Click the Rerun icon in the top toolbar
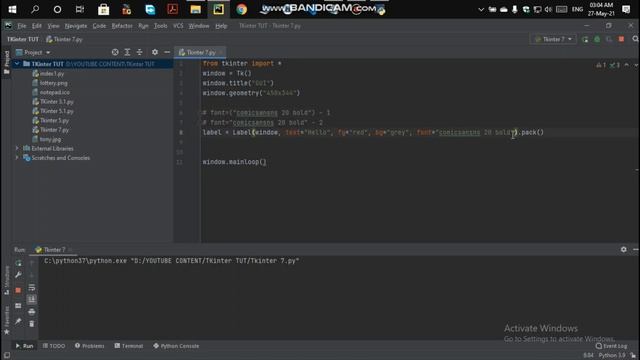 coord(585,39)
